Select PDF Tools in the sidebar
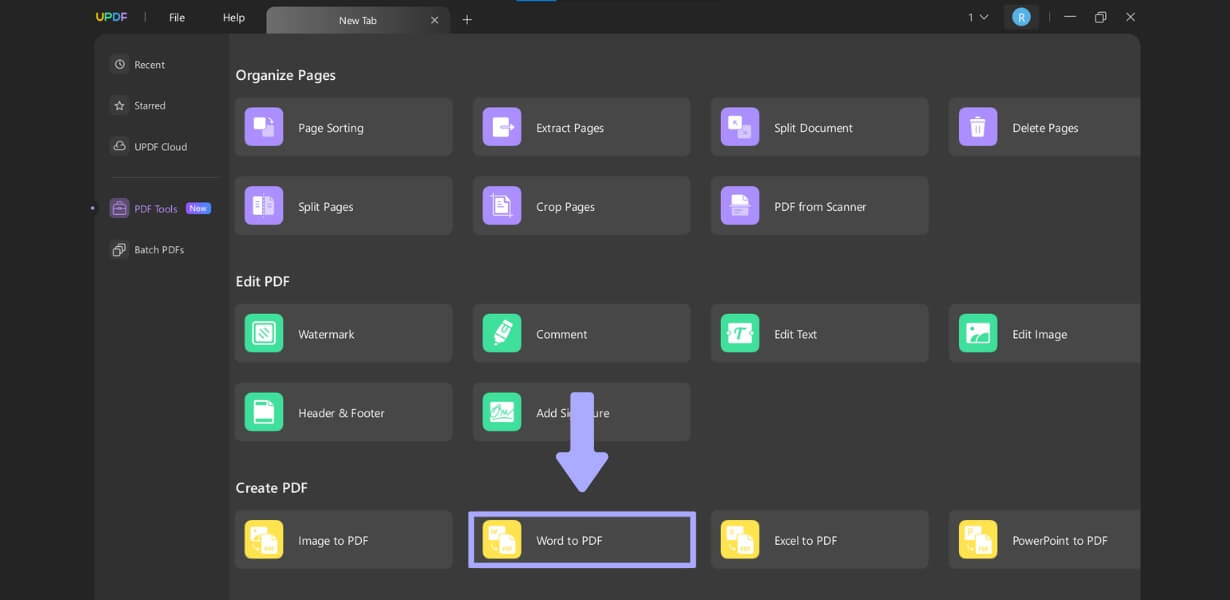This screenshot has width=1230, height=600. [156, 209]
